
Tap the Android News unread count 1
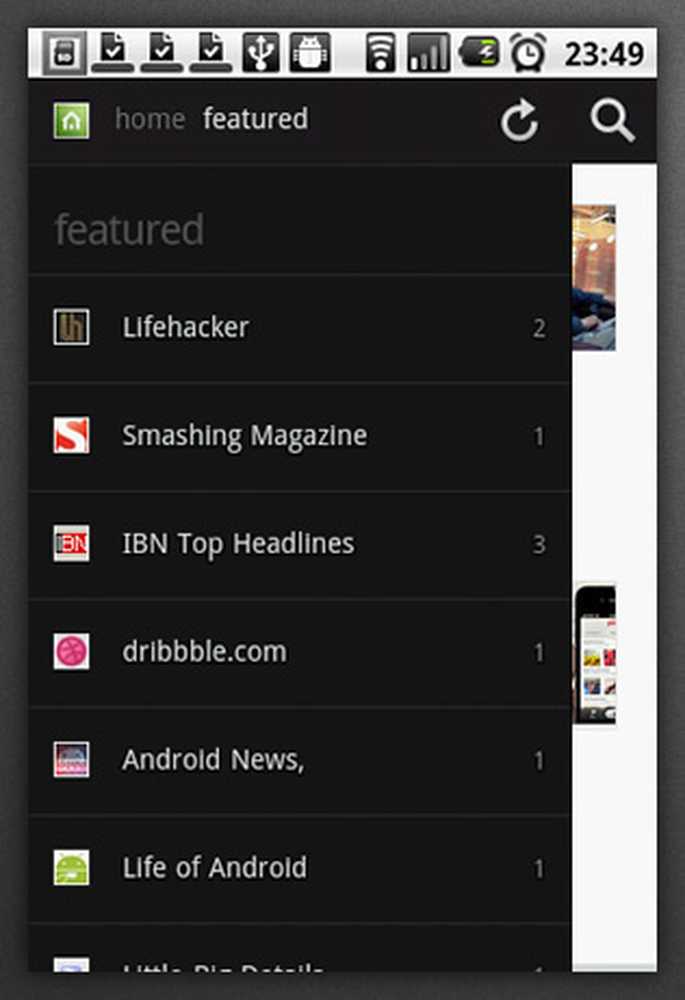(x=539, y=761)
